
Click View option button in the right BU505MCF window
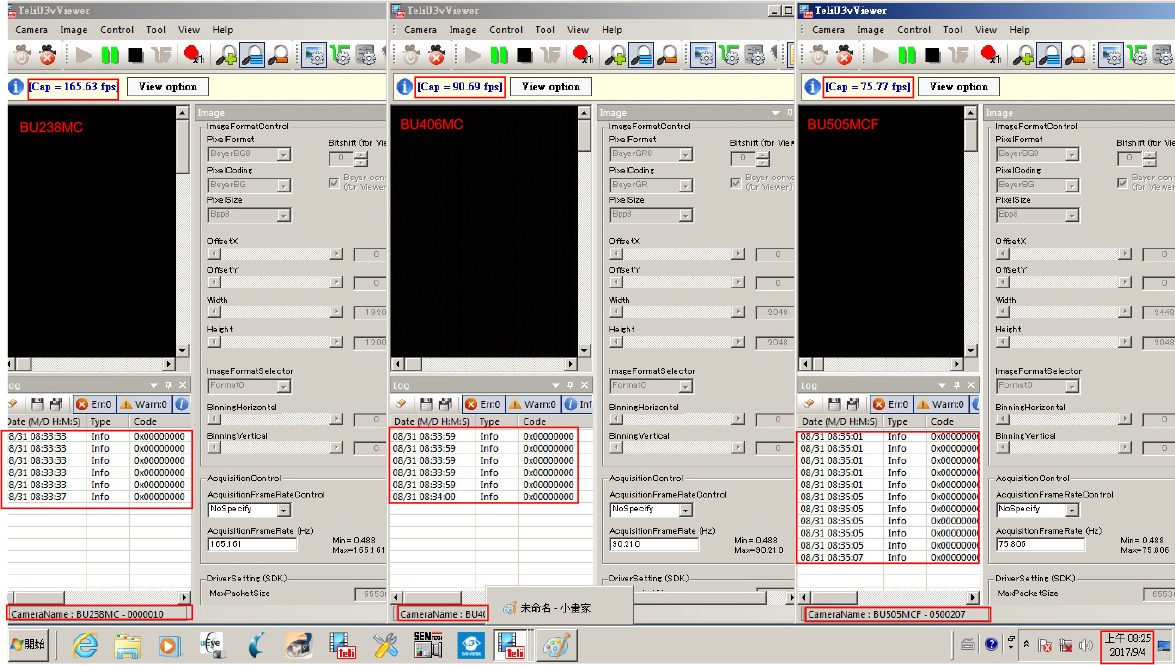tap(958, 87)
